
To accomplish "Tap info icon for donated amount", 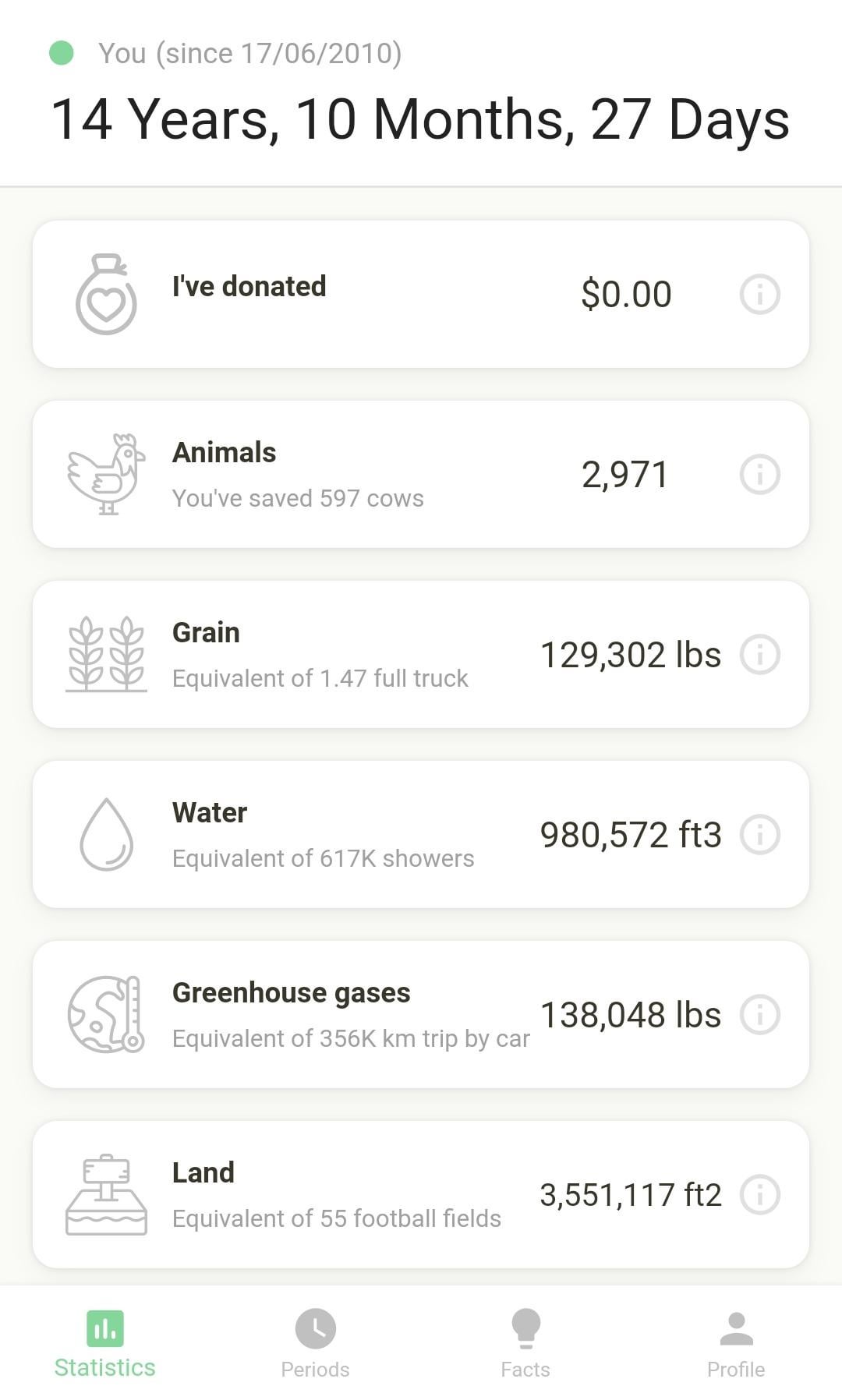I will pyautogui.click(x=759, y=295).
